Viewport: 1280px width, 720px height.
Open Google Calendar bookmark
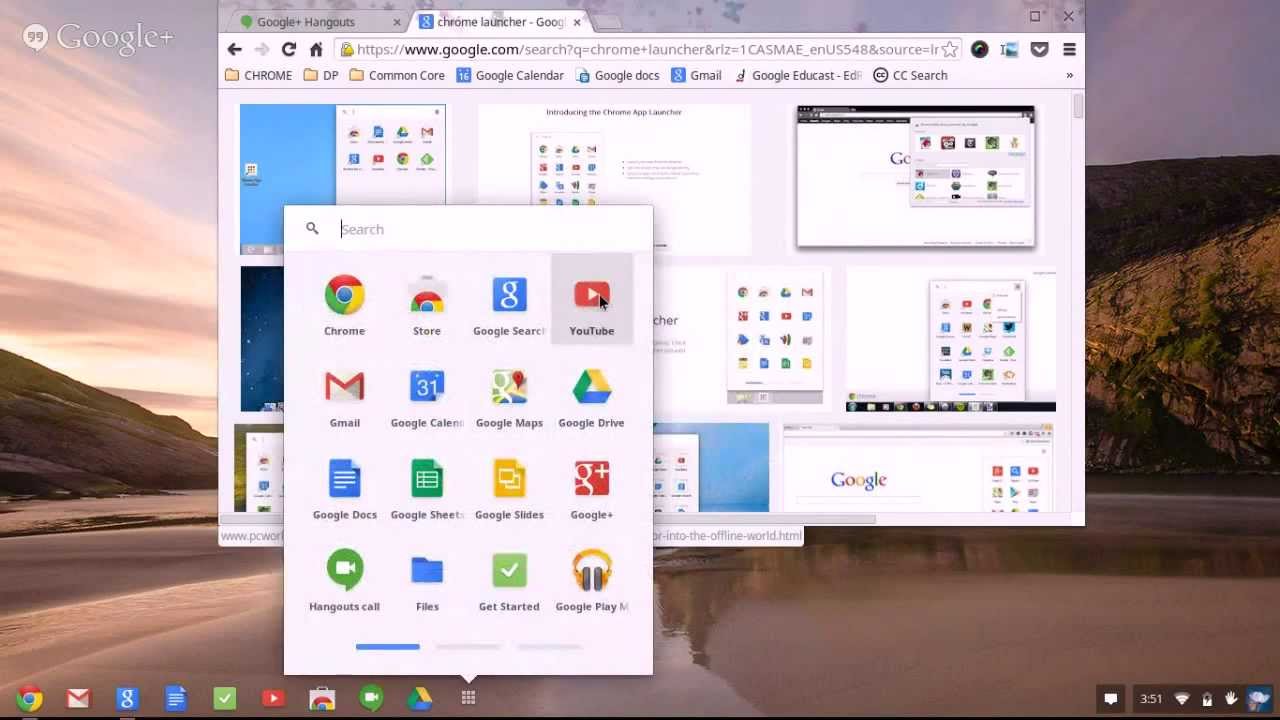pos(510,75)
